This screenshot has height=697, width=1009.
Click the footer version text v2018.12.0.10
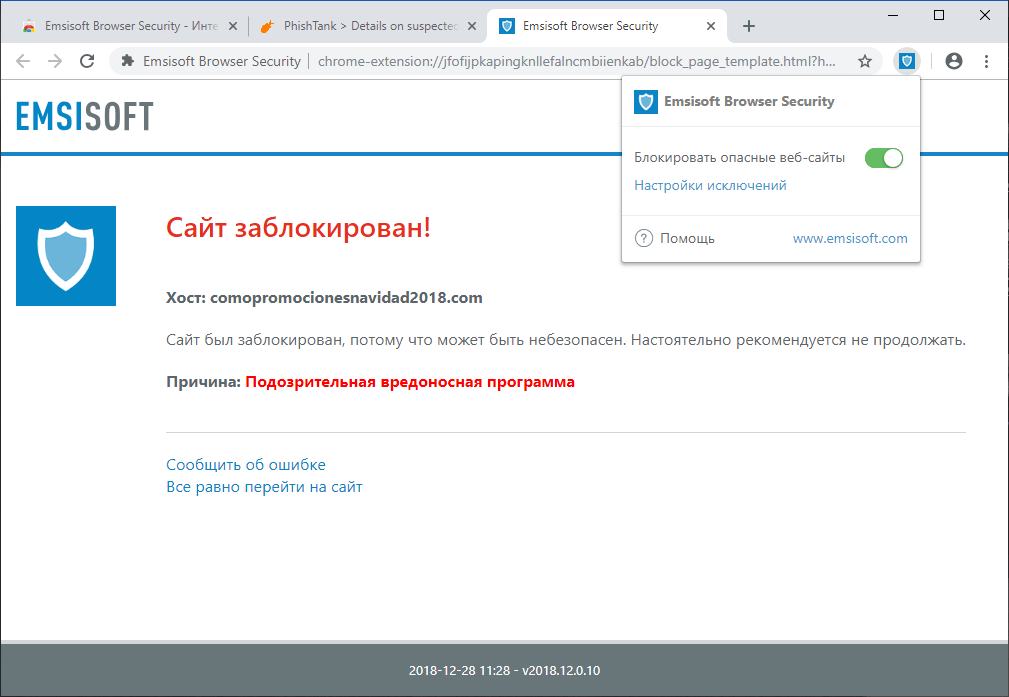pos(561,671)
